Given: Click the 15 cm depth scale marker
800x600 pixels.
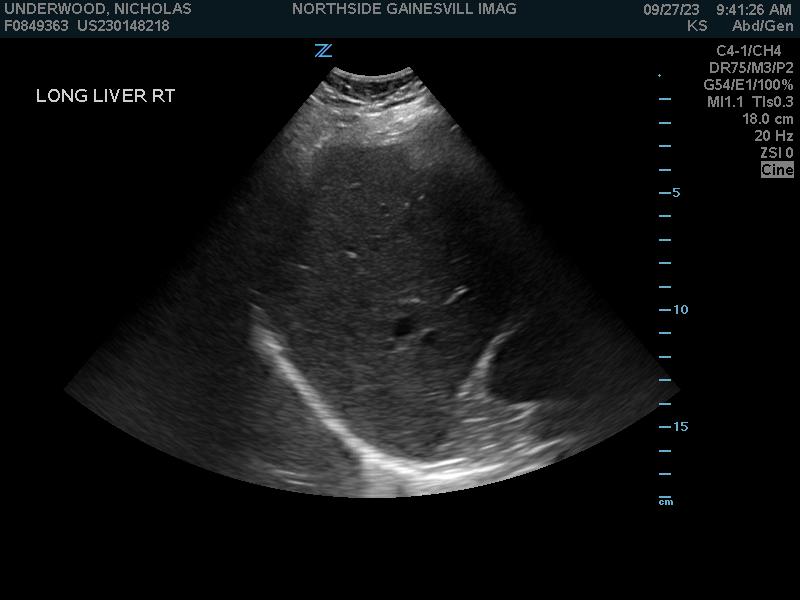Looking at the screenshot, I should (x=679, y=427).
